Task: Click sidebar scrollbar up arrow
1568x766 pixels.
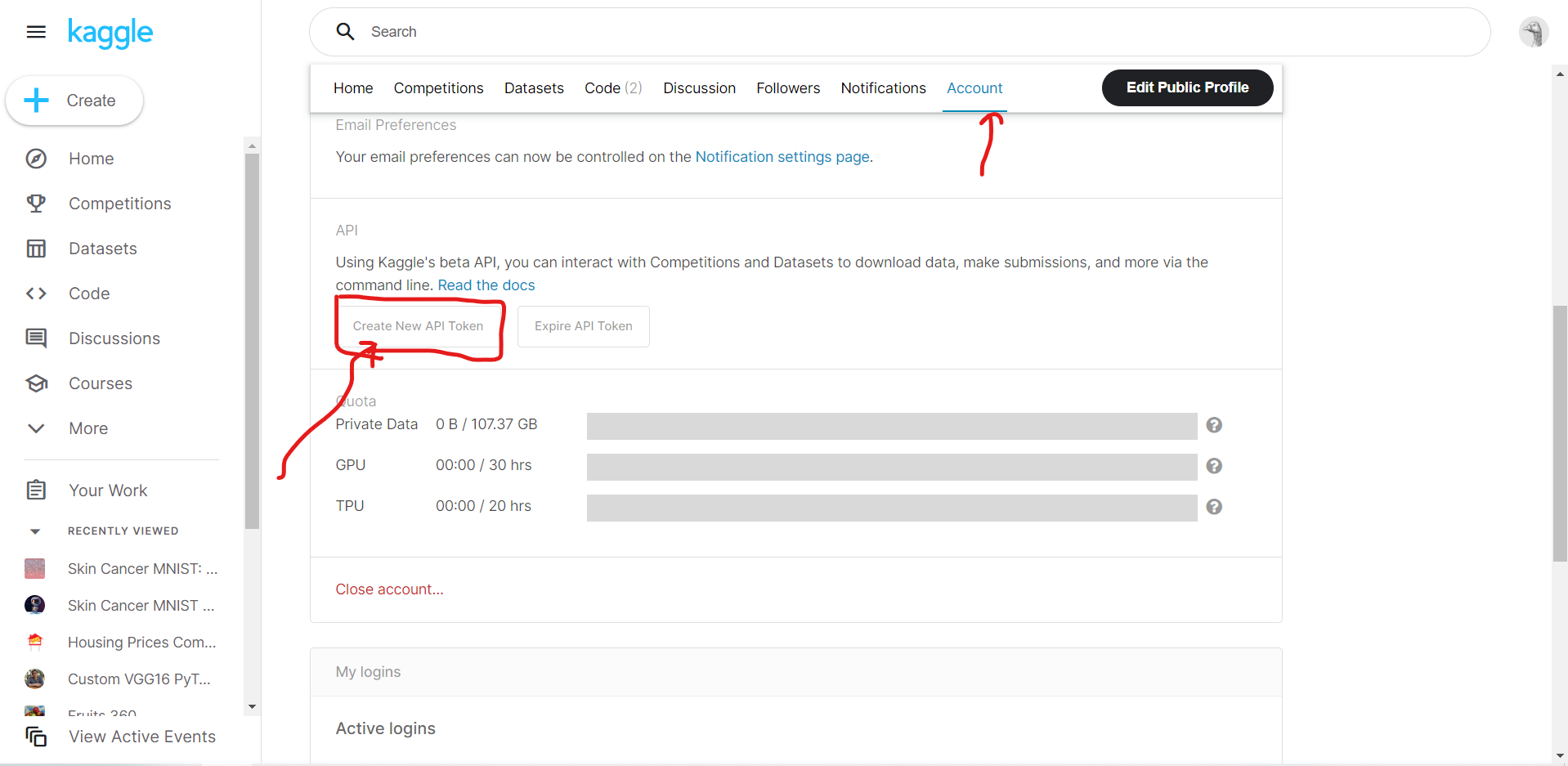Action: (252, 146)
